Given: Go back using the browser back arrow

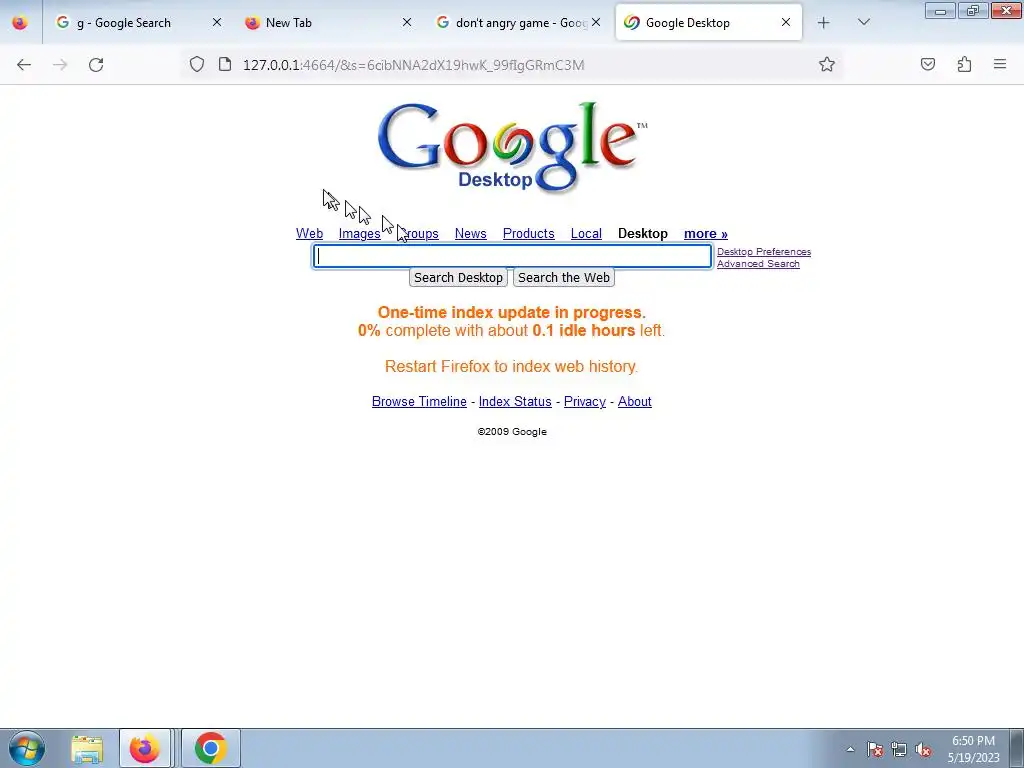Looking at the screenshot, I should click(x=24, y=64).
